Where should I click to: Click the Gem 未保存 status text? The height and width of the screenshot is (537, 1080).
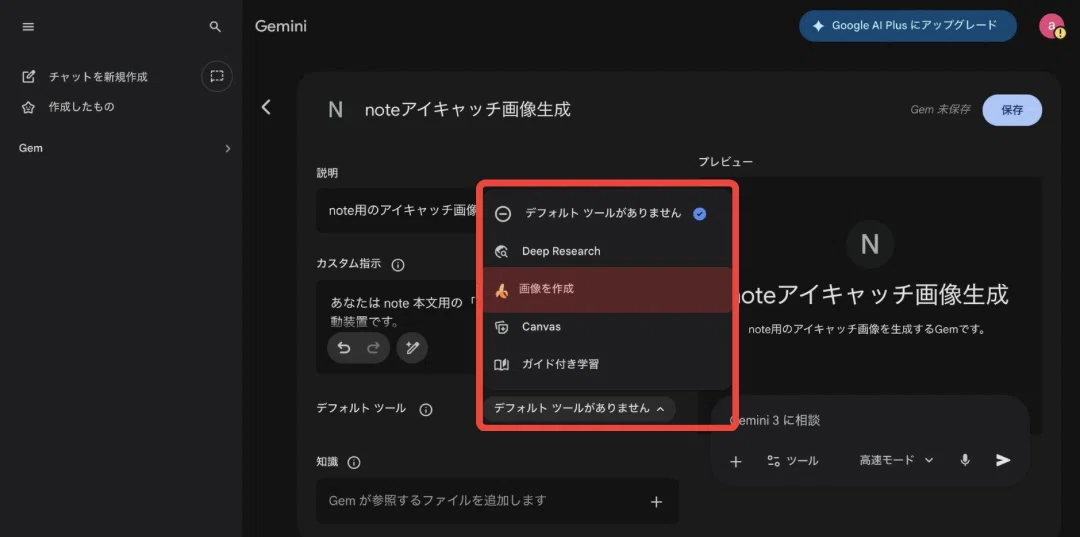(940, 109)
